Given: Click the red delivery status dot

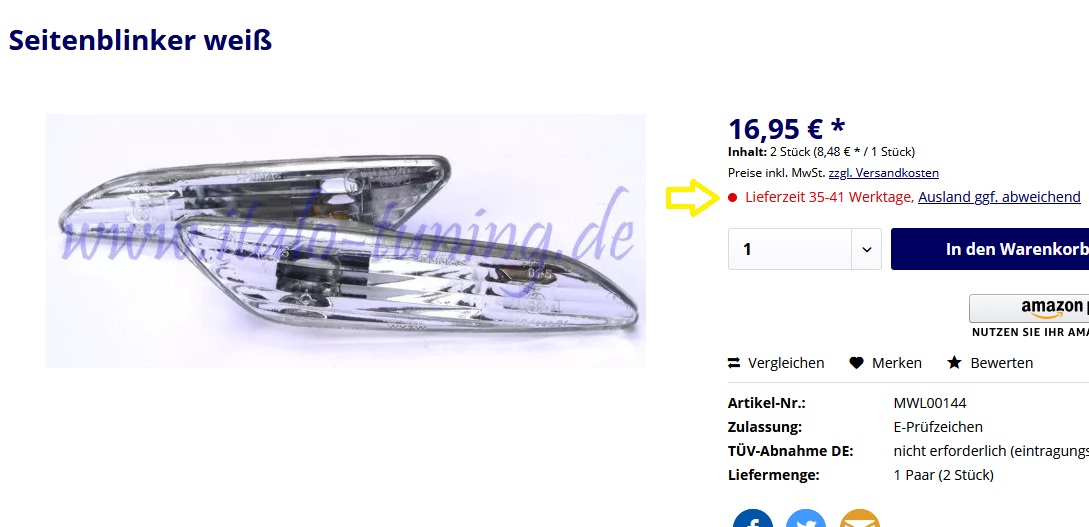Looking at the screenshot, I should [x=732, y=197].
